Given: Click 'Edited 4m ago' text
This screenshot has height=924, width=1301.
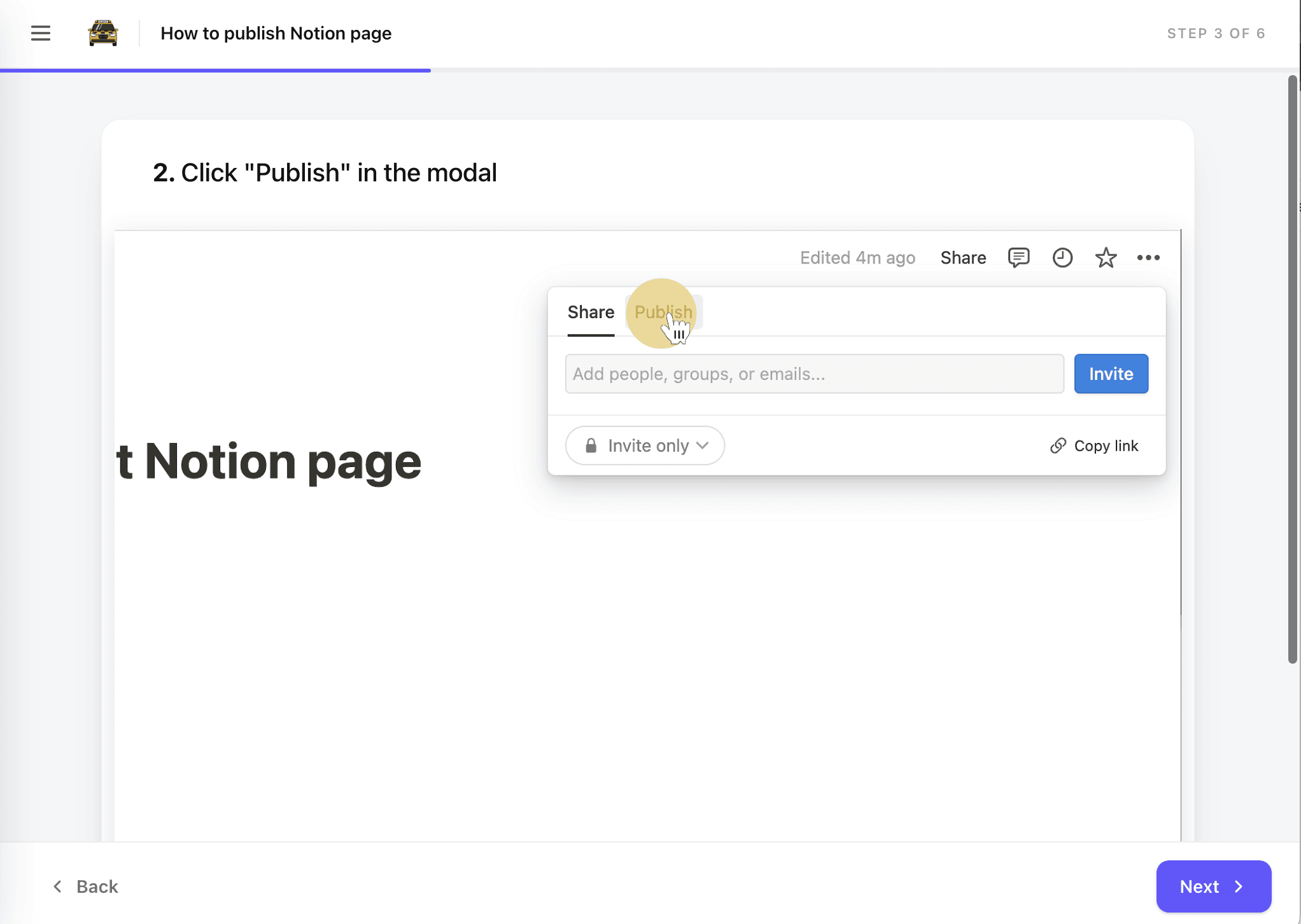Looking at the screenshot, I should 857,258.
